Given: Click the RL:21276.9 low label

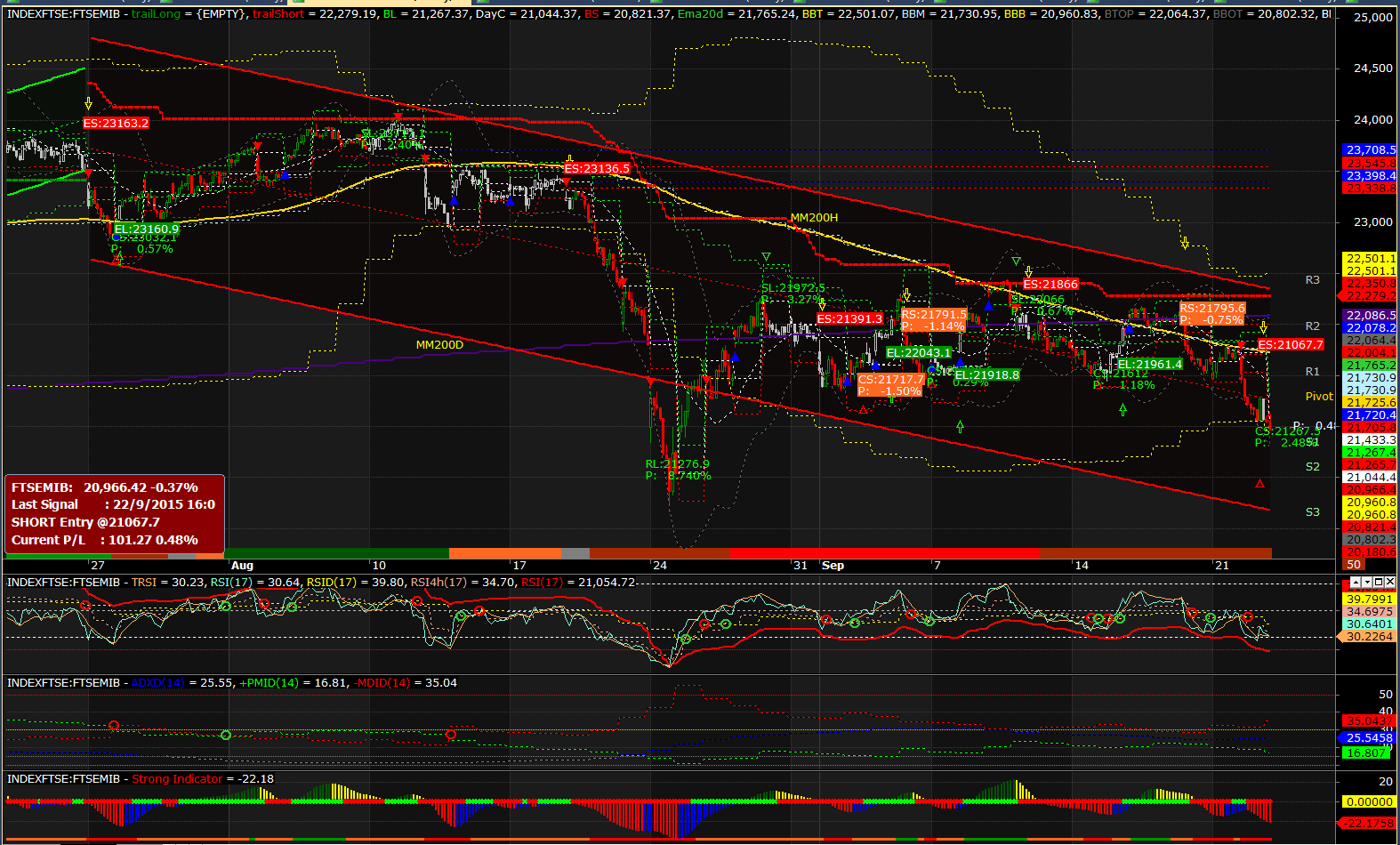Looking at the screenshot, I should [x=678, y=464].
